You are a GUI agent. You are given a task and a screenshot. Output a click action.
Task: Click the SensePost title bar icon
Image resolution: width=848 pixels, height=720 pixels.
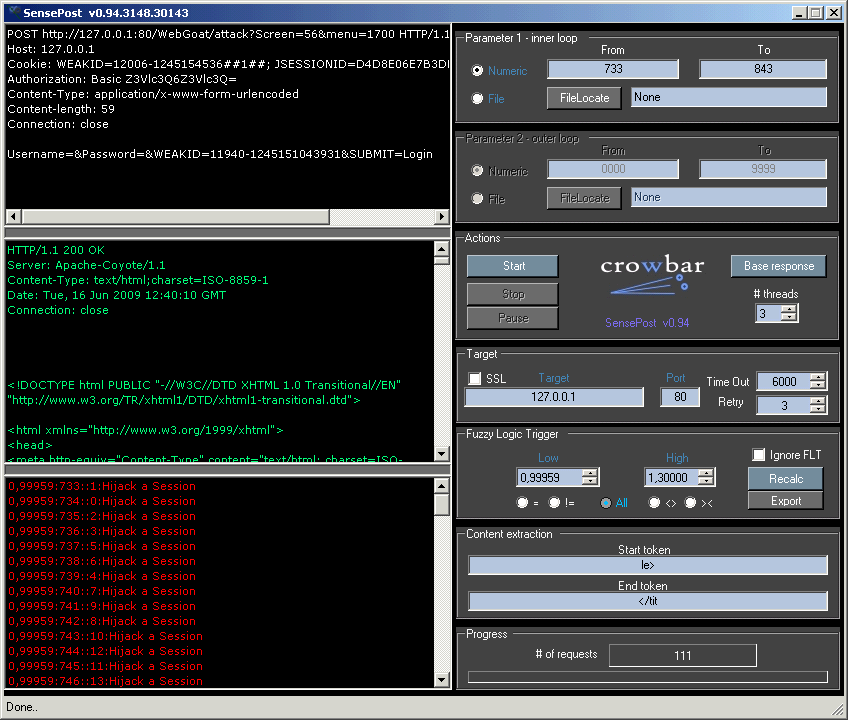point(14,13)
